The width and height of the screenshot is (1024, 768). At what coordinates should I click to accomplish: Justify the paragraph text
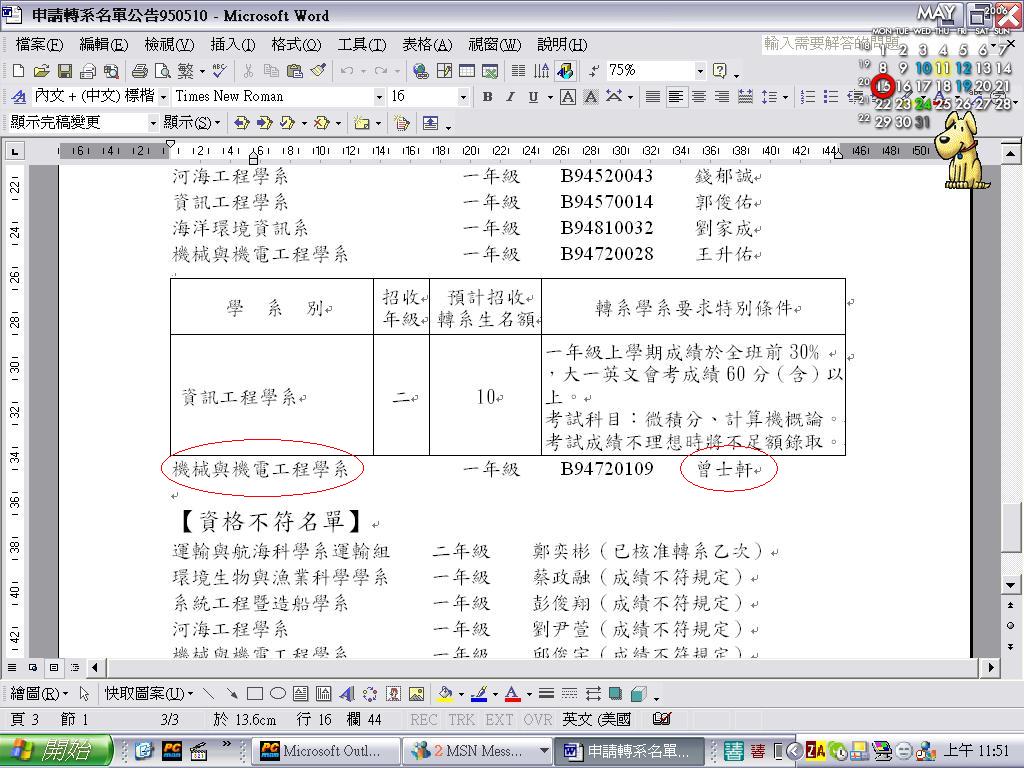coord(652,97)
